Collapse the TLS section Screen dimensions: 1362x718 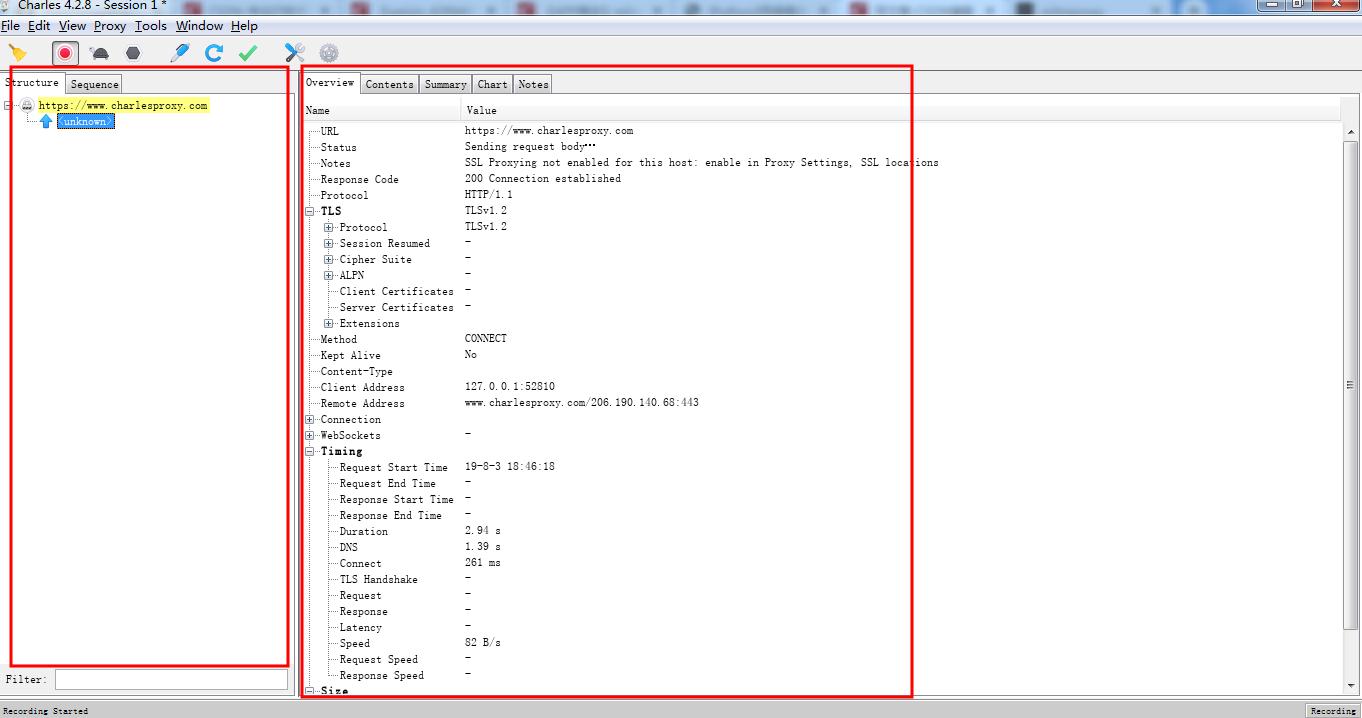click(x=310, y=211)
